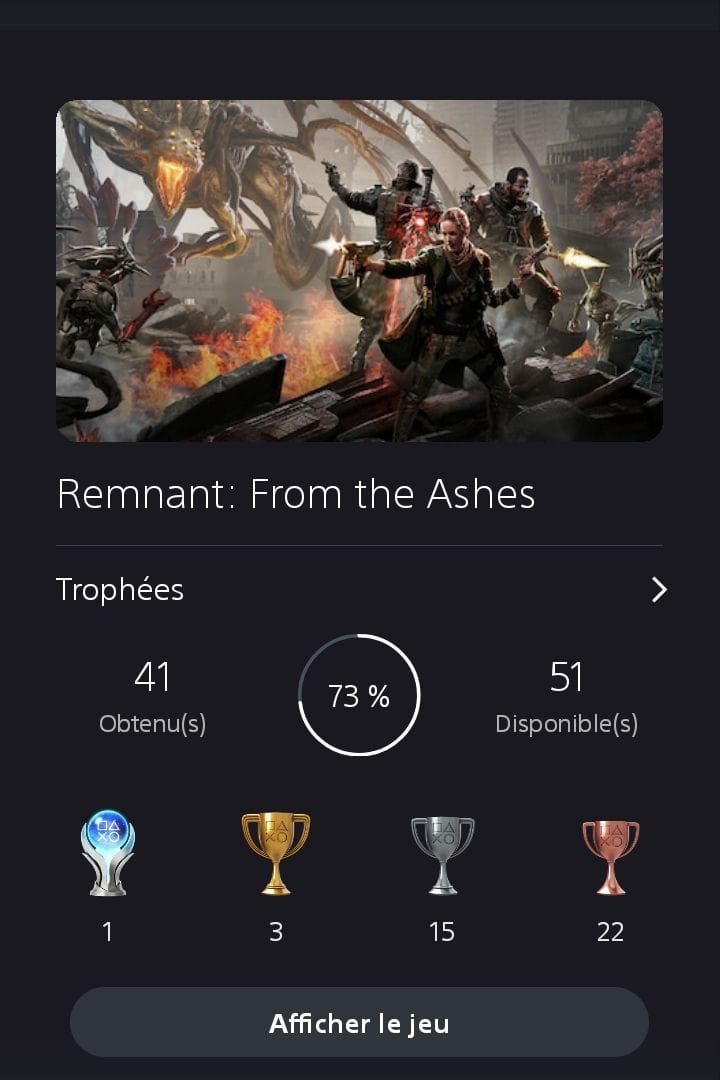Open trophies via the right chevron arrow
This screenshot has width=720, height=1080.
(x=659, y=590)
